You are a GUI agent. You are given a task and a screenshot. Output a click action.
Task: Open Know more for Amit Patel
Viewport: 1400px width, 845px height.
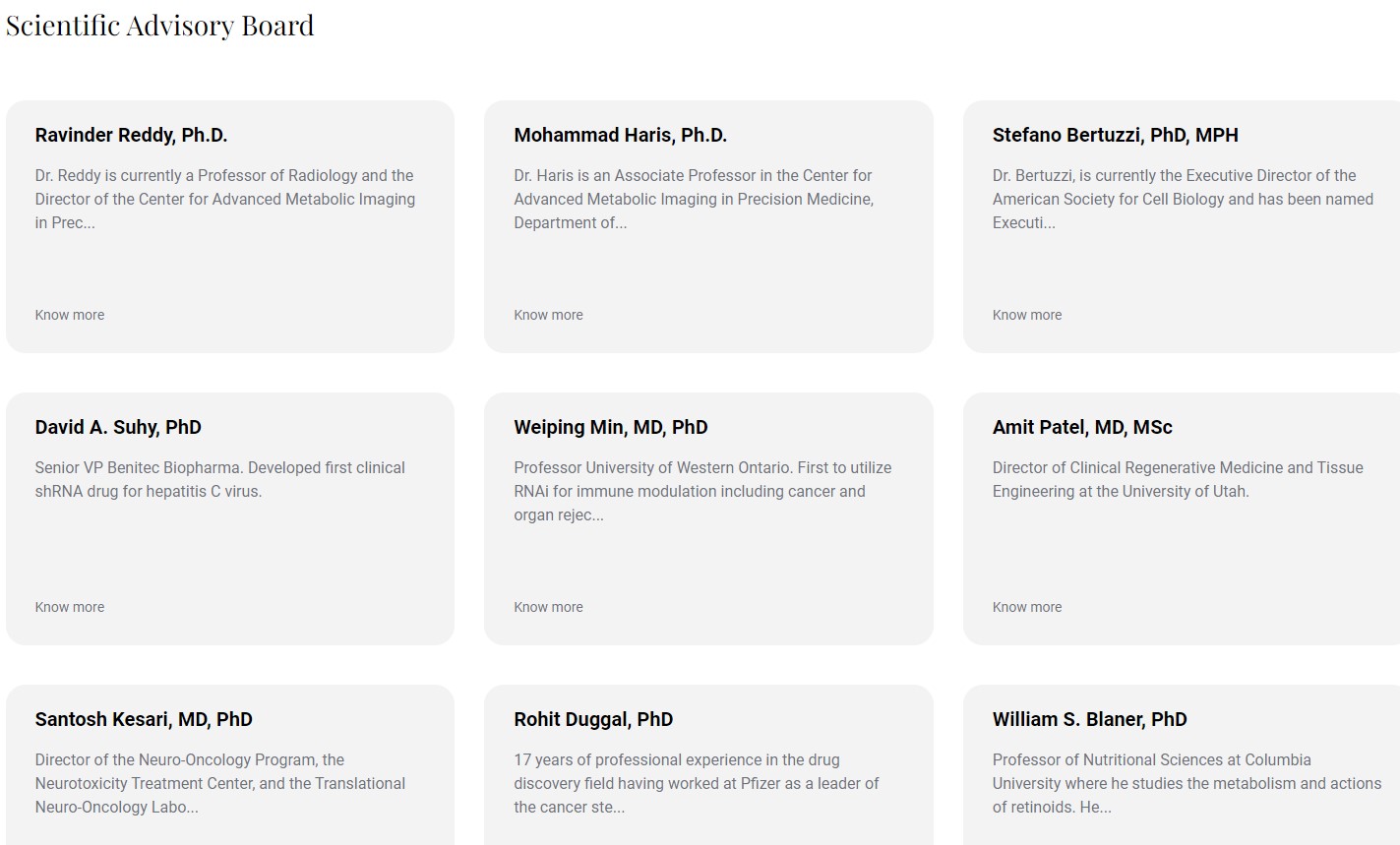[1027, 607]
